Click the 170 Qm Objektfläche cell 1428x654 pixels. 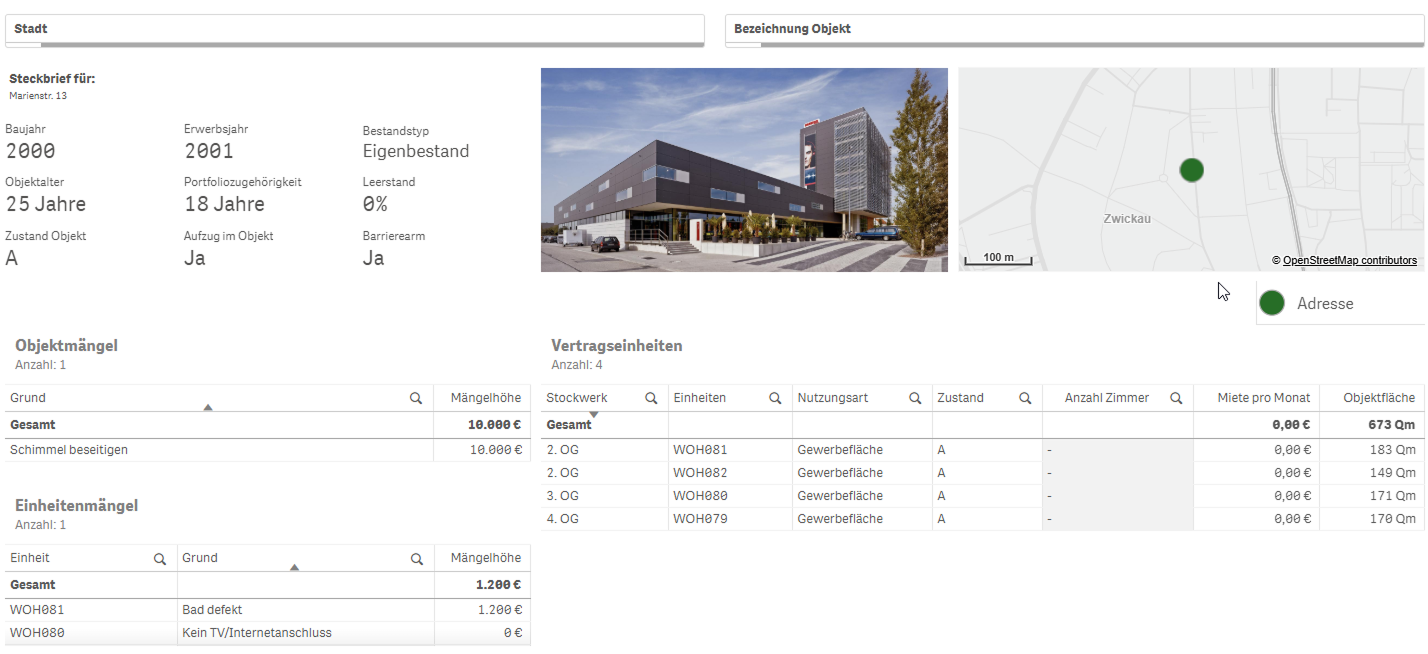(1393, 519)
